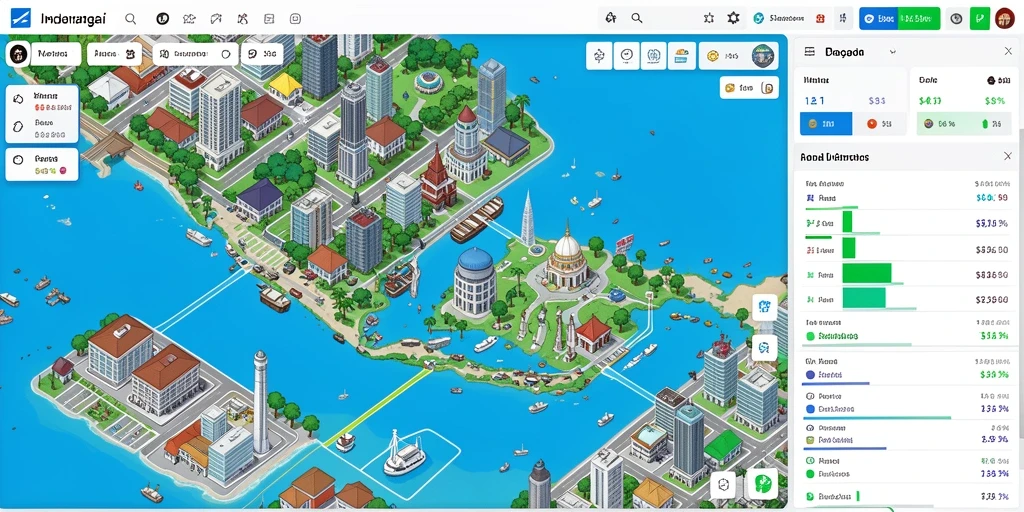This screenshot has height=512, width=1024.
Task: Click the magnifier icon in the grey header bar
Action: click(637, 18)
